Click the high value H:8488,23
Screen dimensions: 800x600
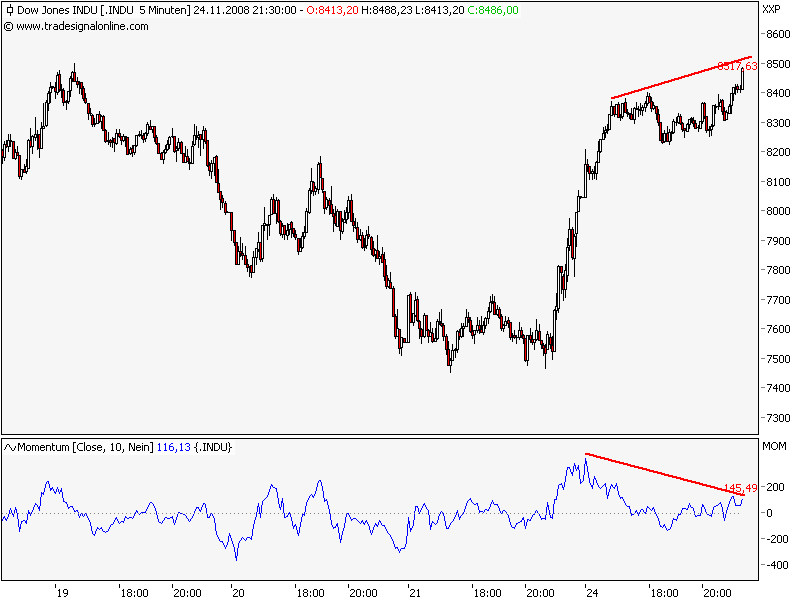386,10
